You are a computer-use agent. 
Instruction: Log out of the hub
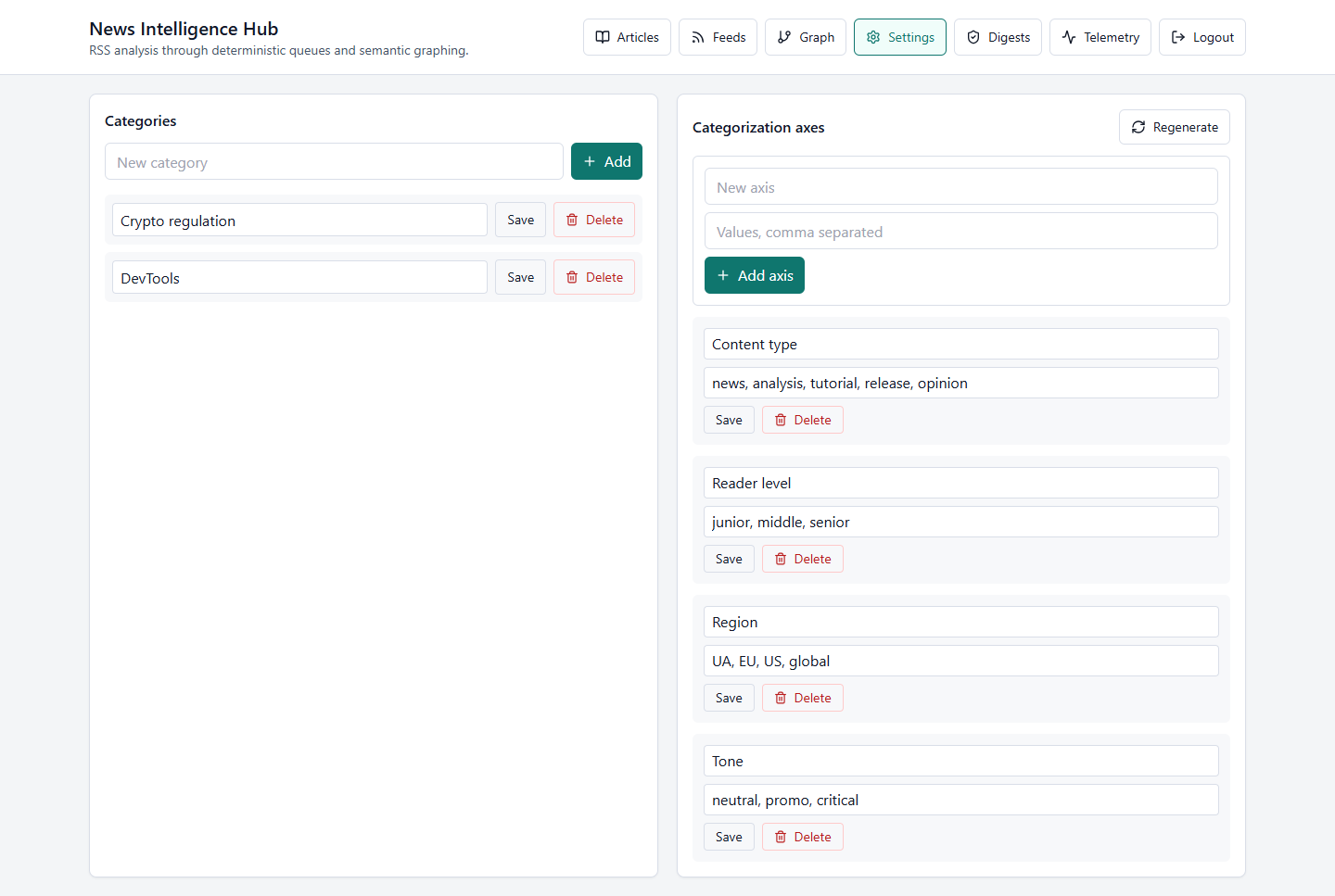(x=1202, y=37)
